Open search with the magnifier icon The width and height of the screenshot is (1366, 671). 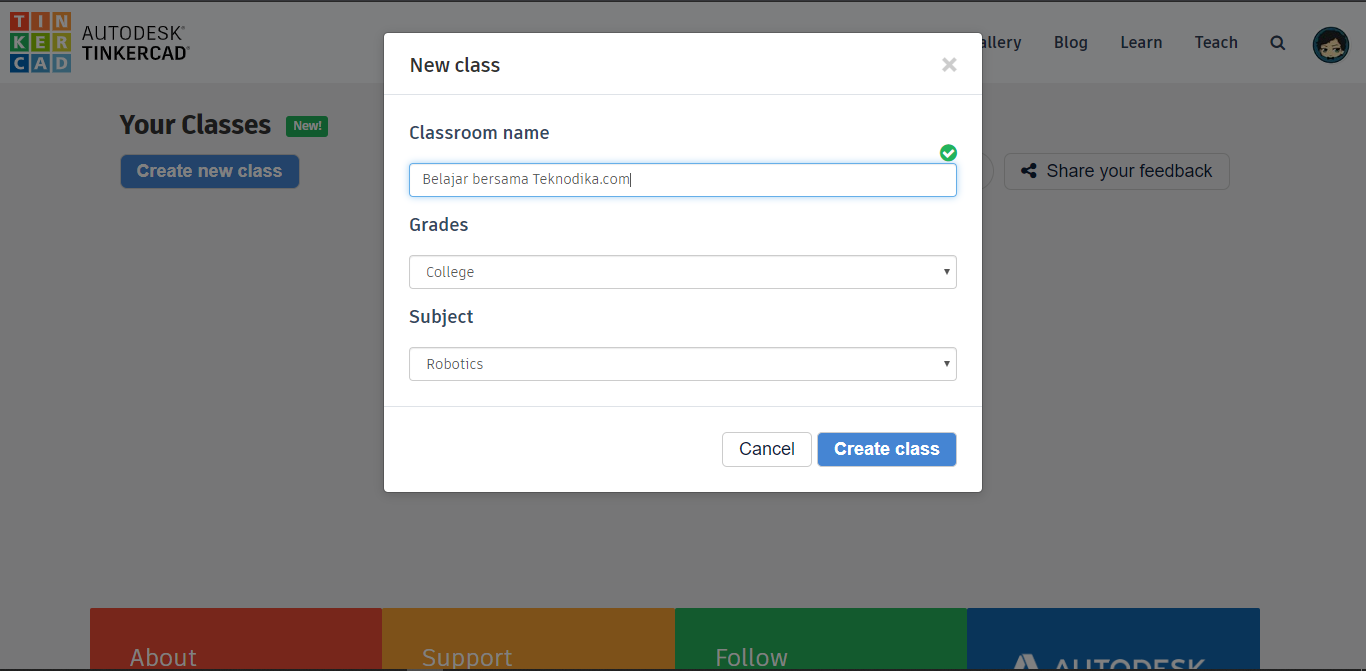click(x=1277, y=43)
